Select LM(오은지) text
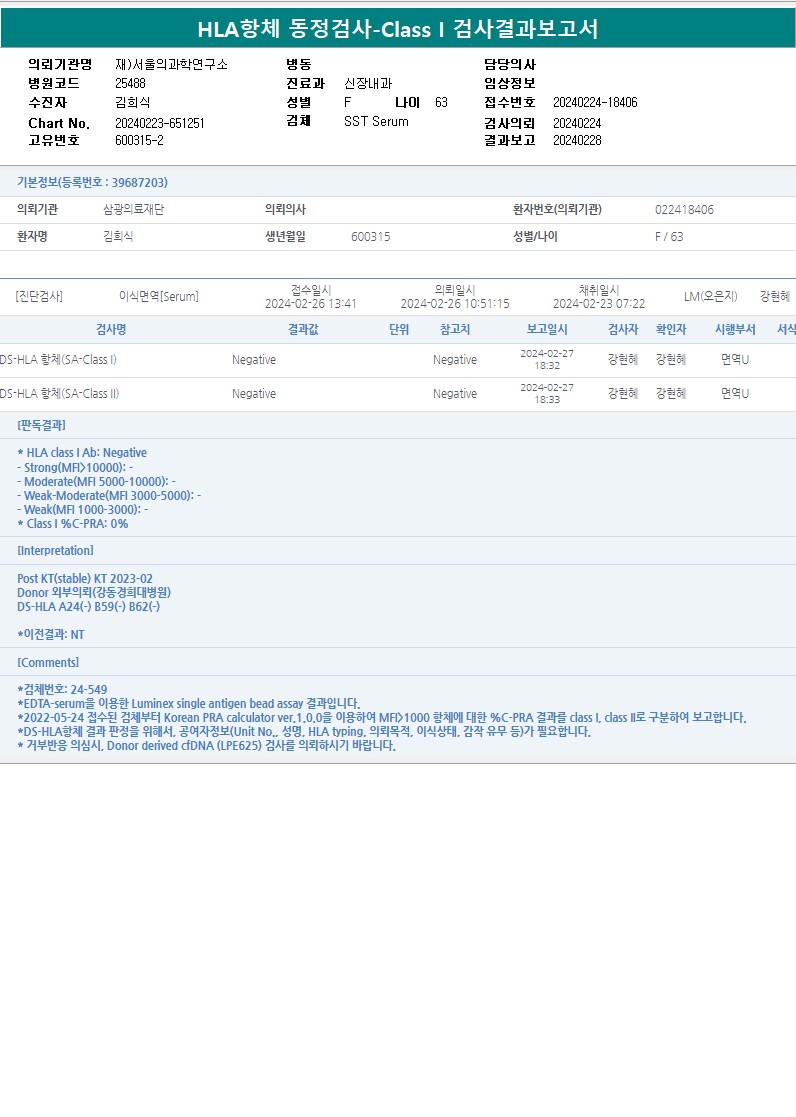 [x=710, y=296]
